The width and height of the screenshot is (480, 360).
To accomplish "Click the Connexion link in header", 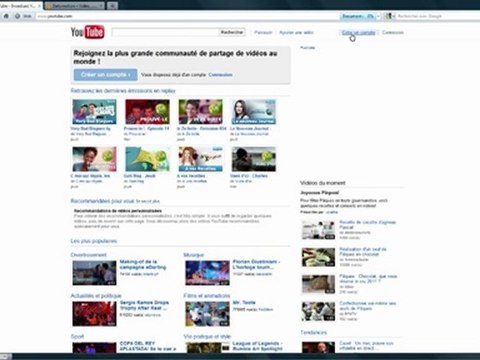I will coord(393,33).
